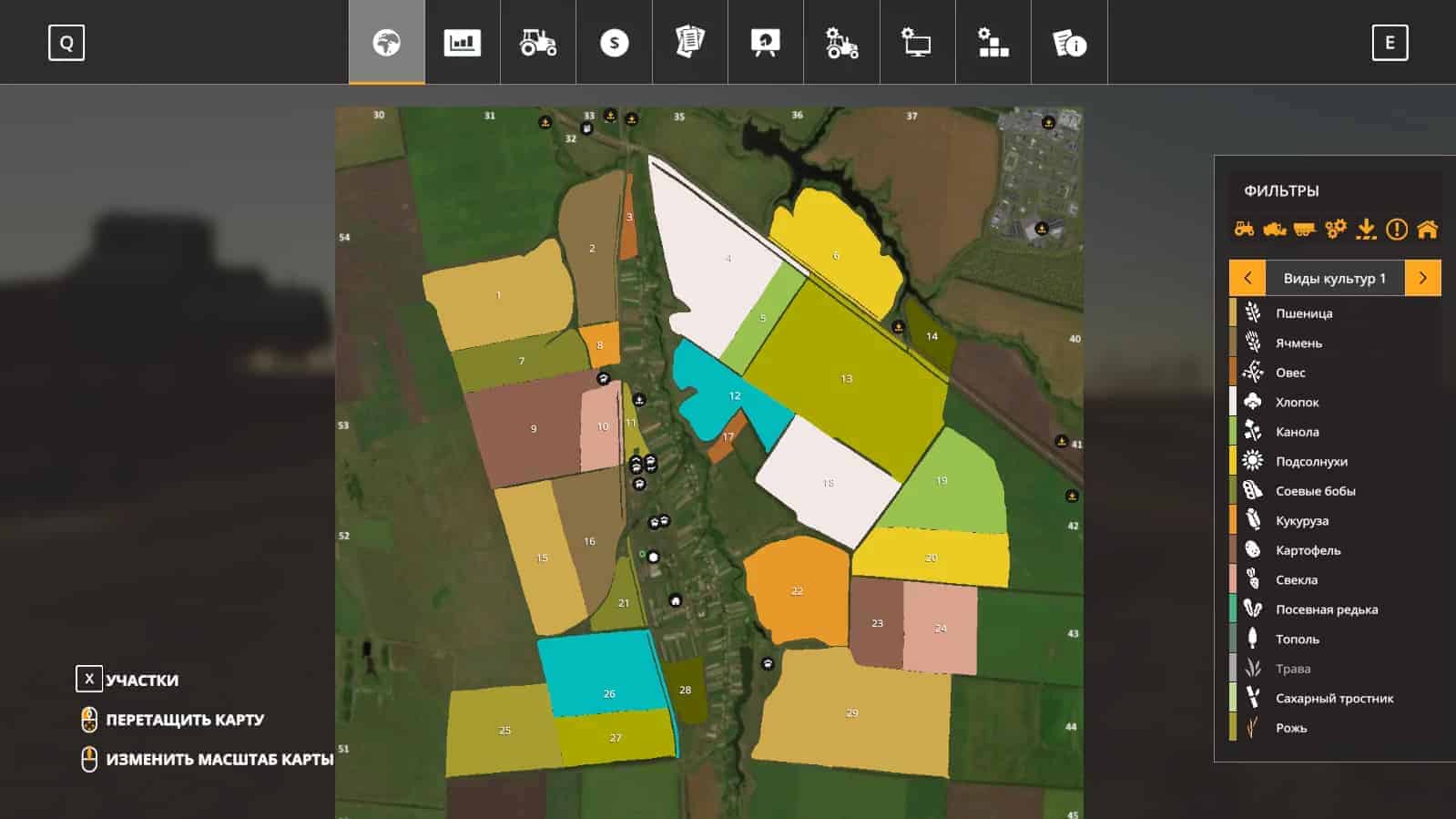
Task: Select the globe map tab
Action: pyautogui.click(x=386, y=43)
